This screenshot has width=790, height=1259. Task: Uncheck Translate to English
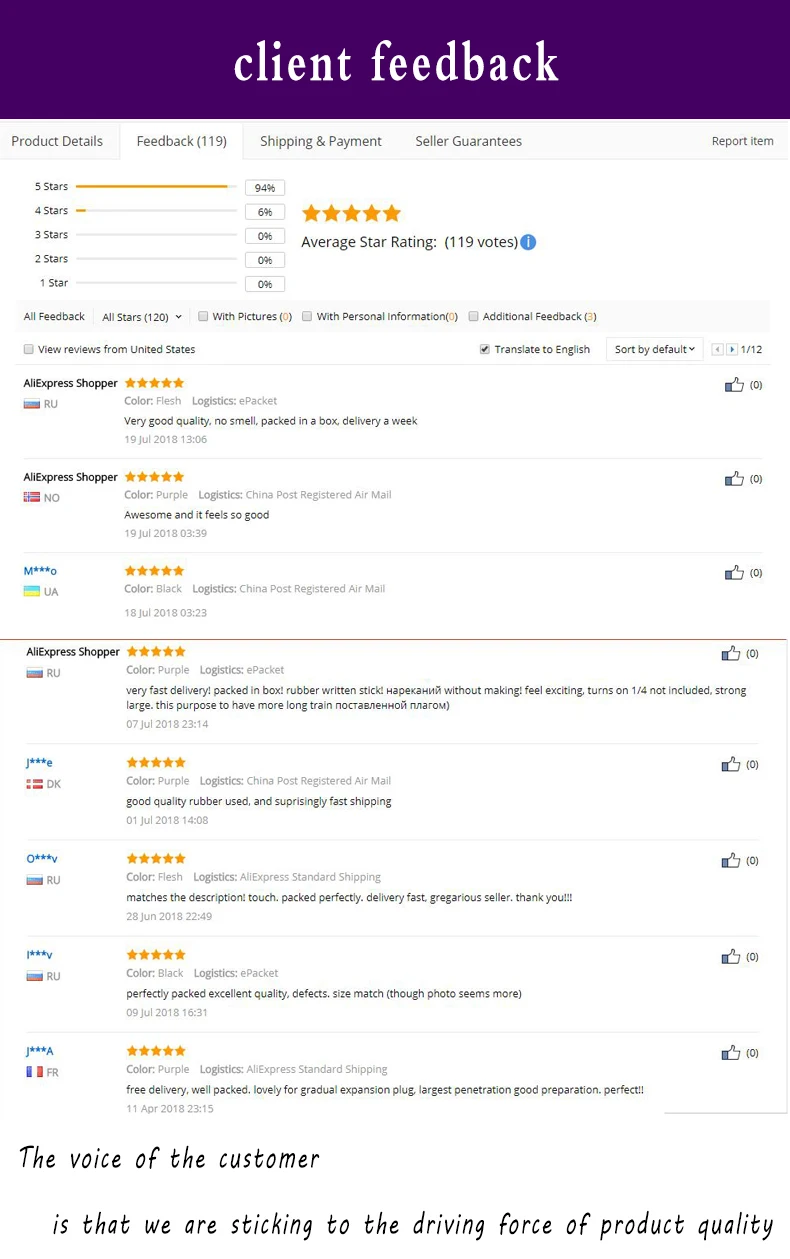pos(485,349)
